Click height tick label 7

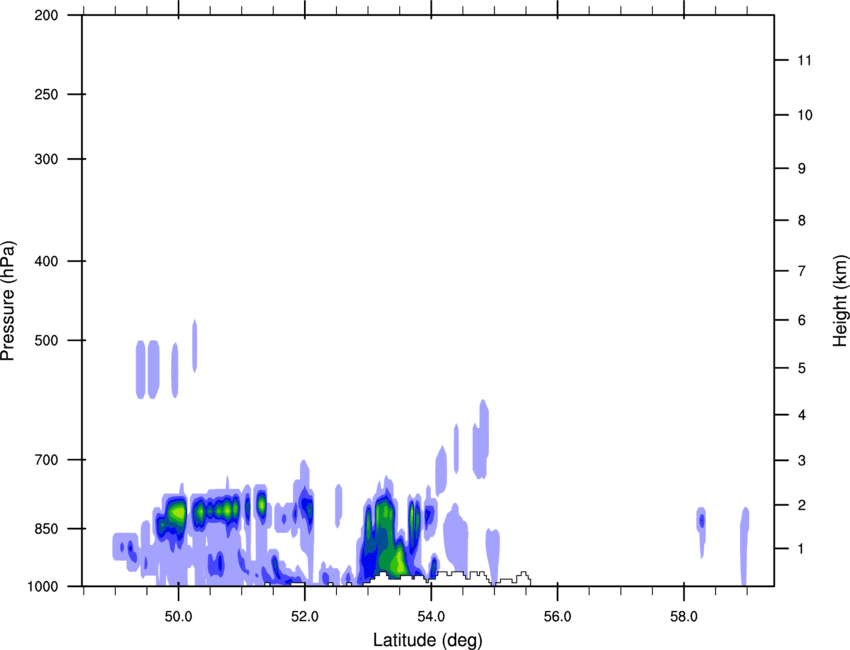coord(802,271)
